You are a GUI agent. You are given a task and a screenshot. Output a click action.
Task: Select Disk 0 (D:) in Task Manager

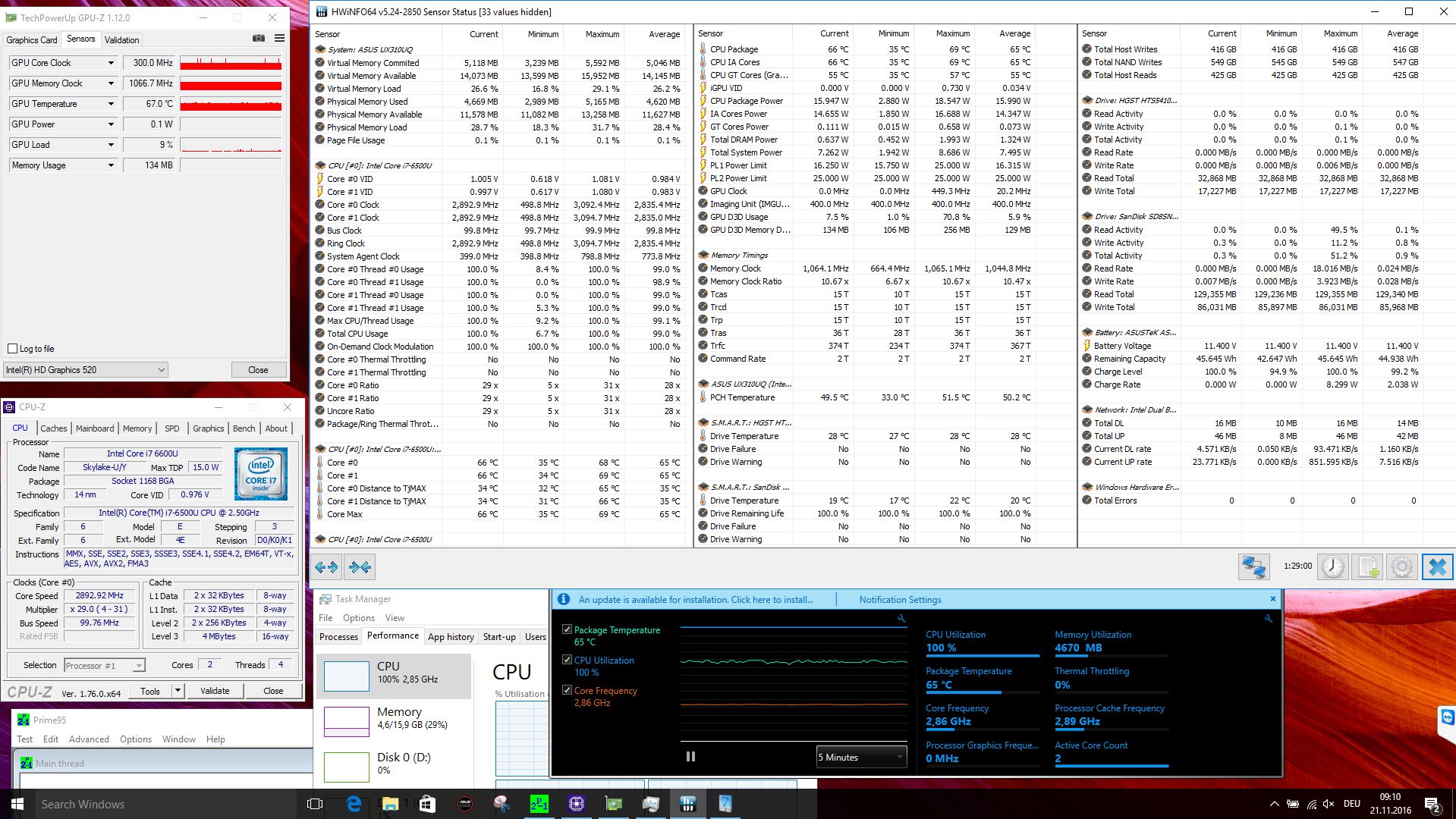coord(393,766)
